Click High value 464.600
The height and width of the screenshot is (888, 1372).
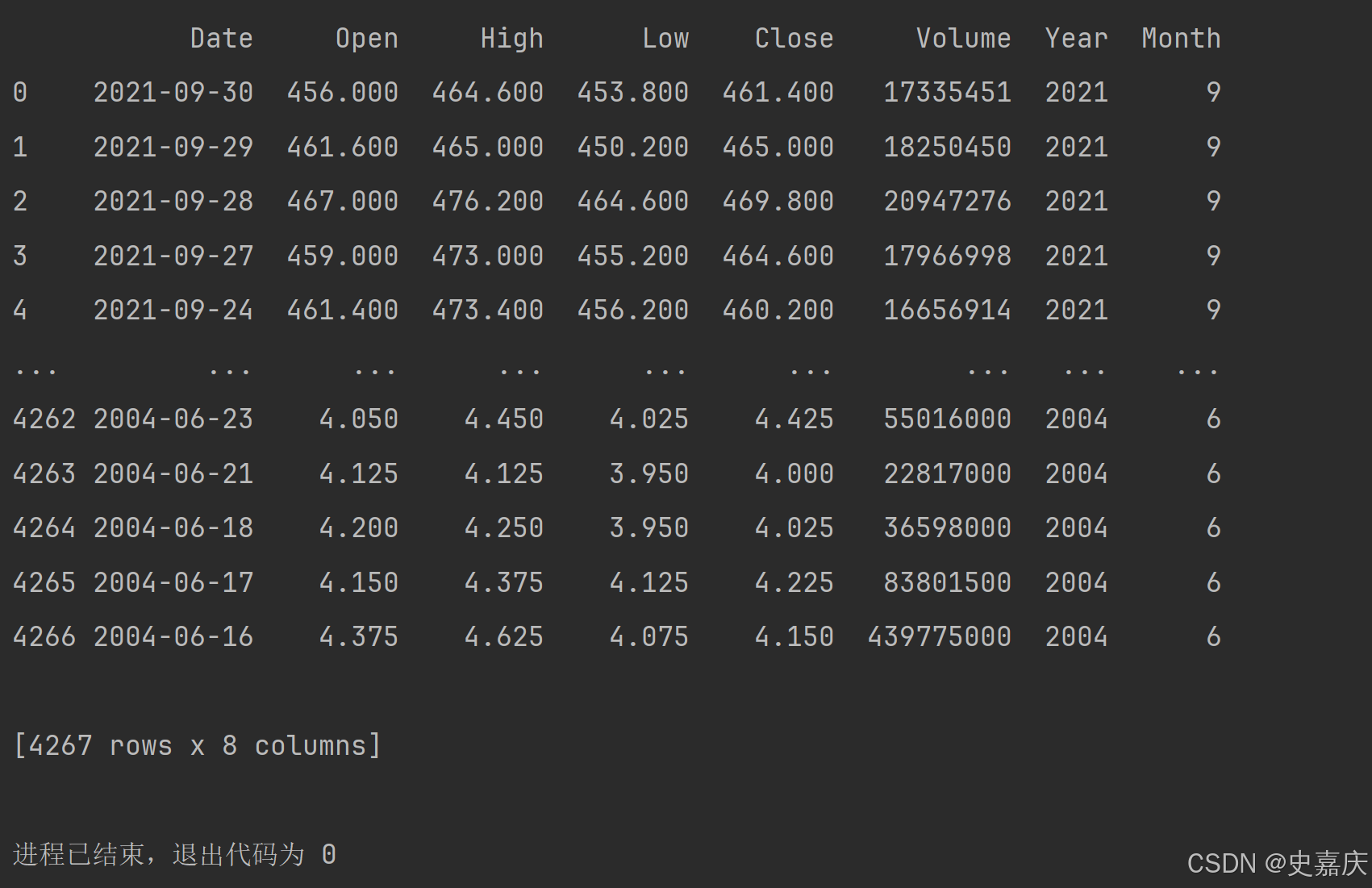click(x=488, y=92)
